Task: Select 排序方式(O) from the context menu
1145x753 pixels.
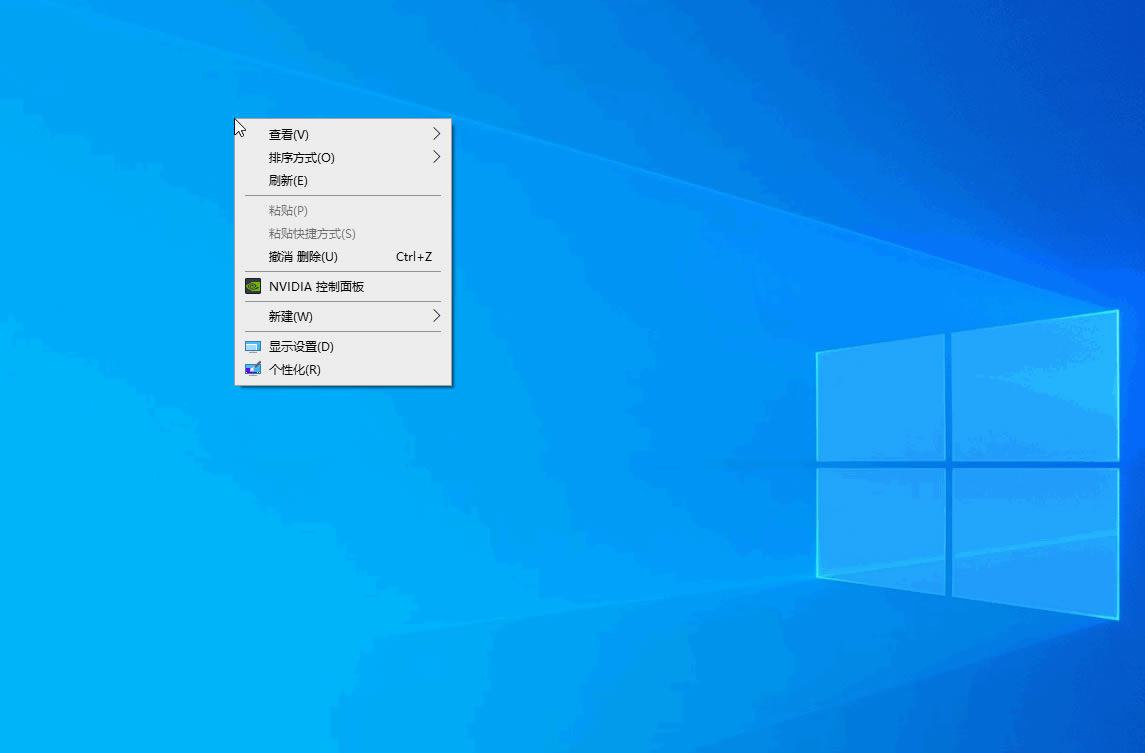Action: (301, 157)
